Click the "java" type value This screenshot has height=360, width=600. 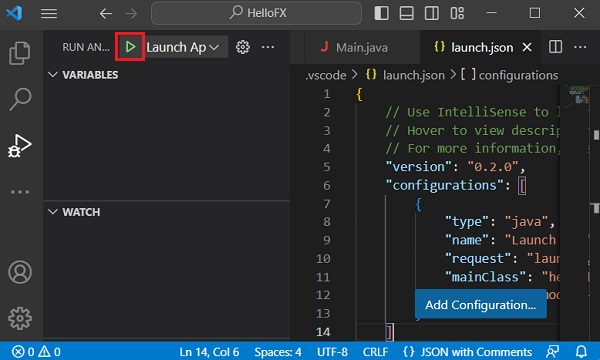coord(526,222)
